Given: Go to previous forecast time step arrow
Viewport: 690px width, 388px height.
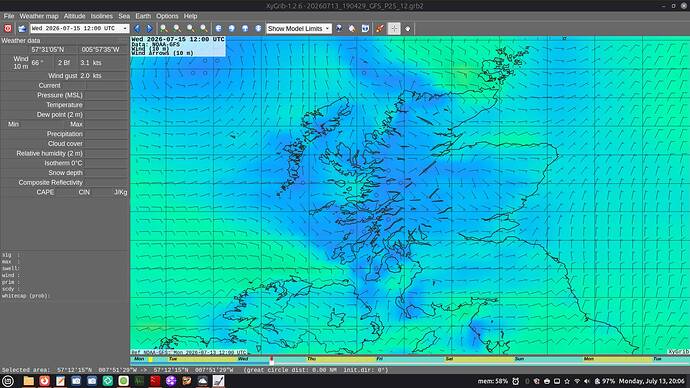Looking at the screenshot, I should [x=137, y=28].
